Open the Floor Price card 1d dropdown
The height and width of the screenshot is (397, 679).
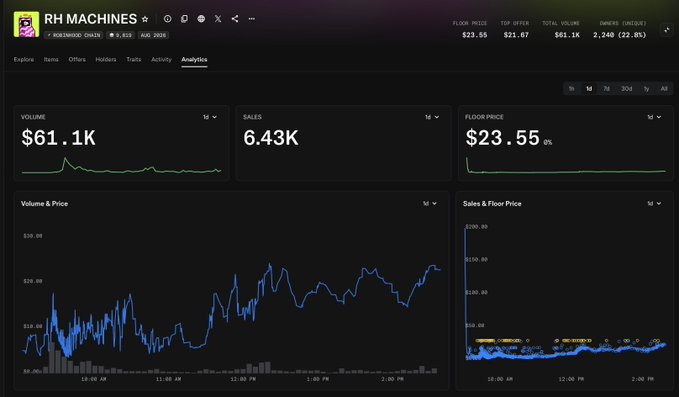coord(654,117)
